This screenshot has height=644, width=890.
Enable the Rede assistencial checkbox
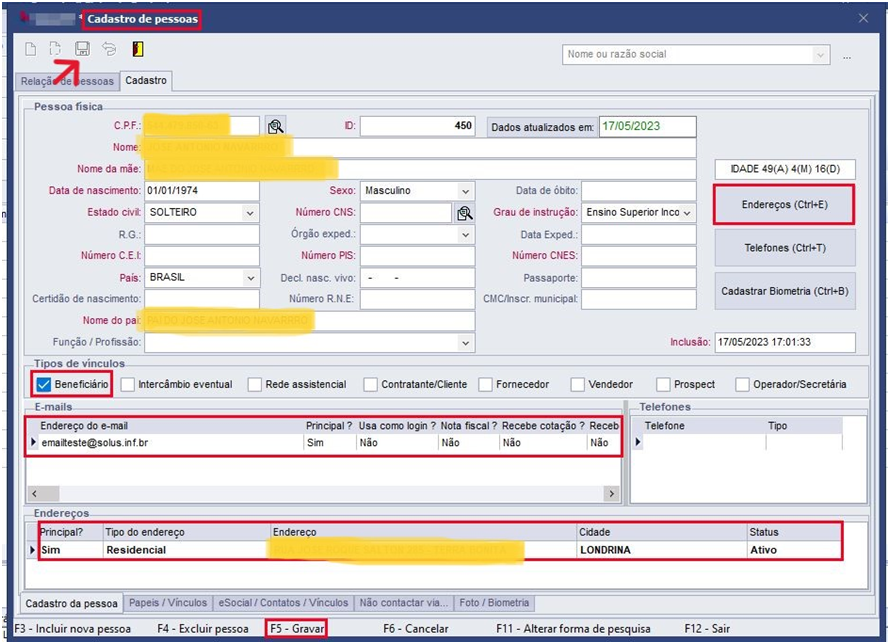coord(255,384)
